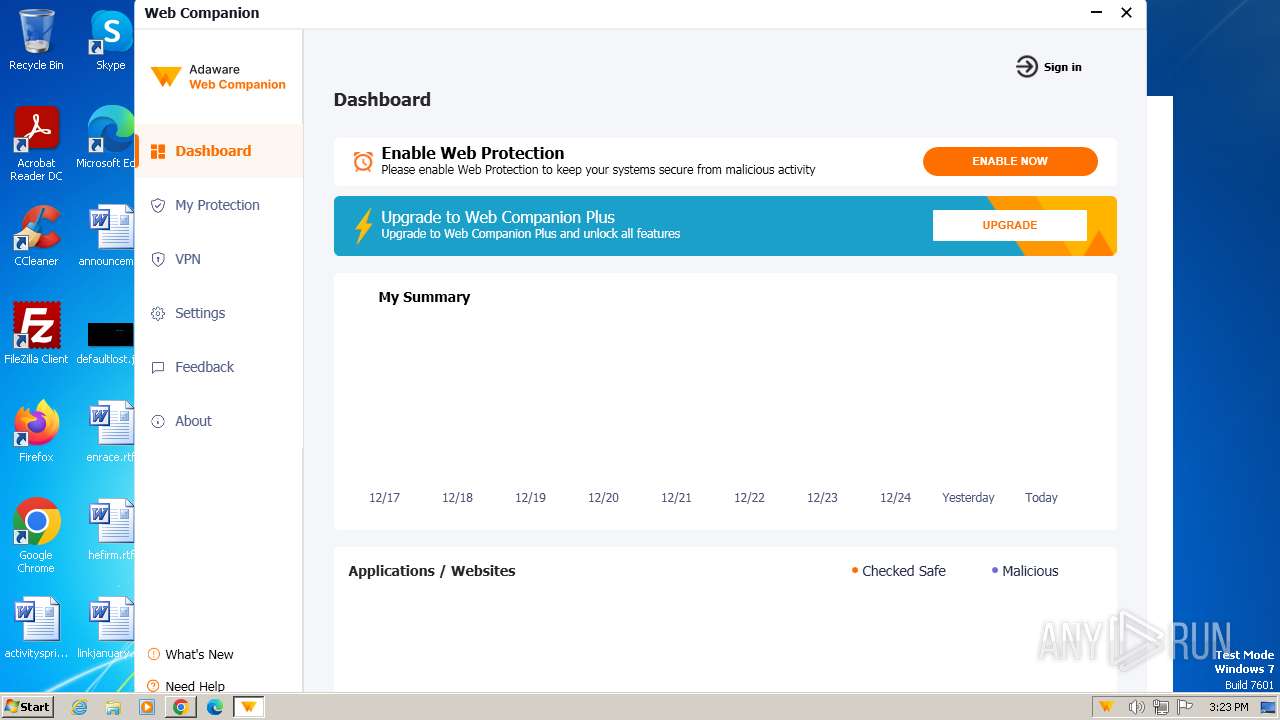Click the lightning bolt upgrade icon

pyautogui.click(x=364, y=226)
